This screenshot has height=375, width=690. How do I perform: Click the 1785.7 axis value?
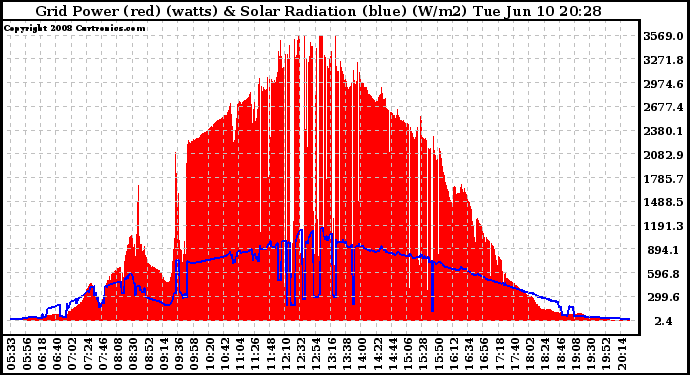pos(663,179)
